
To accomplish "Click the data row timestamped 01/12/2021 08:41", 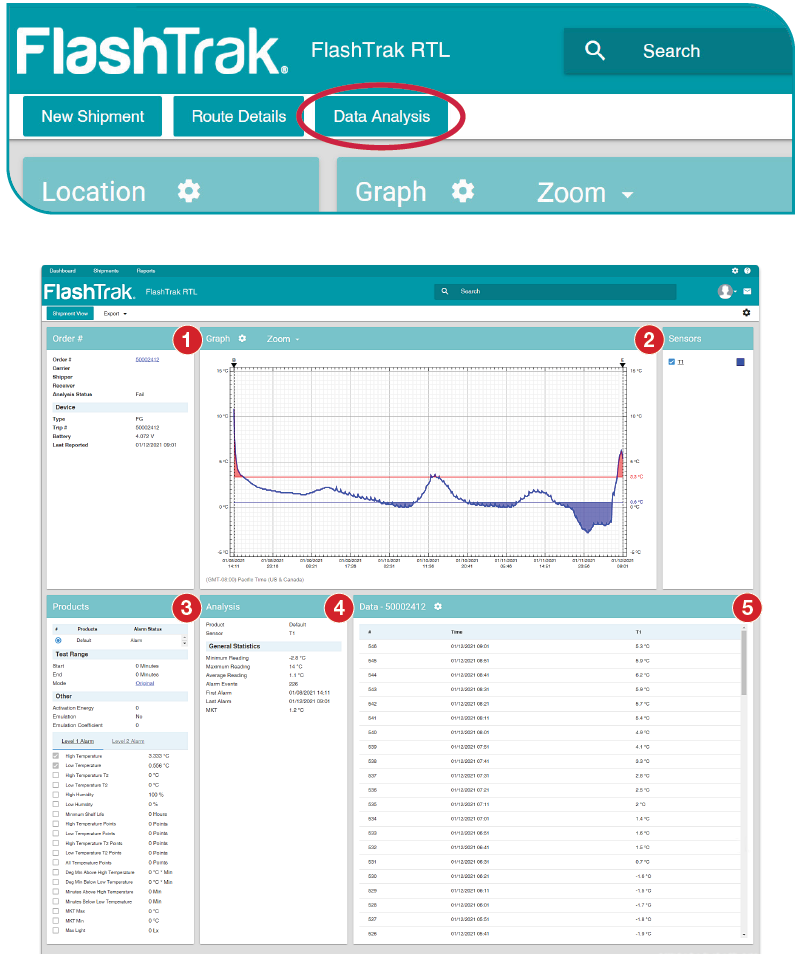I will coord(550,675).
